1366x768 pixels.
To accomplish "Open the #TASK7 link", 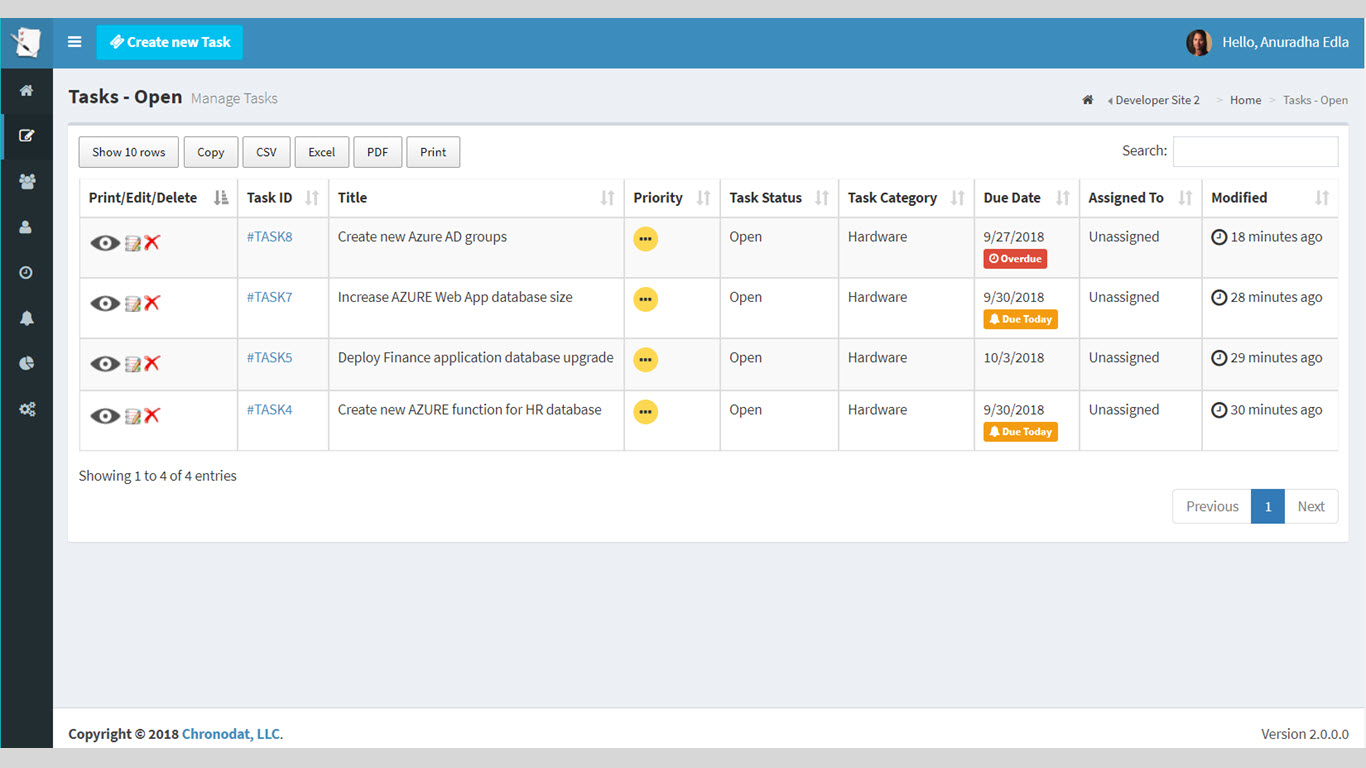I will click(x=270, y=297).
